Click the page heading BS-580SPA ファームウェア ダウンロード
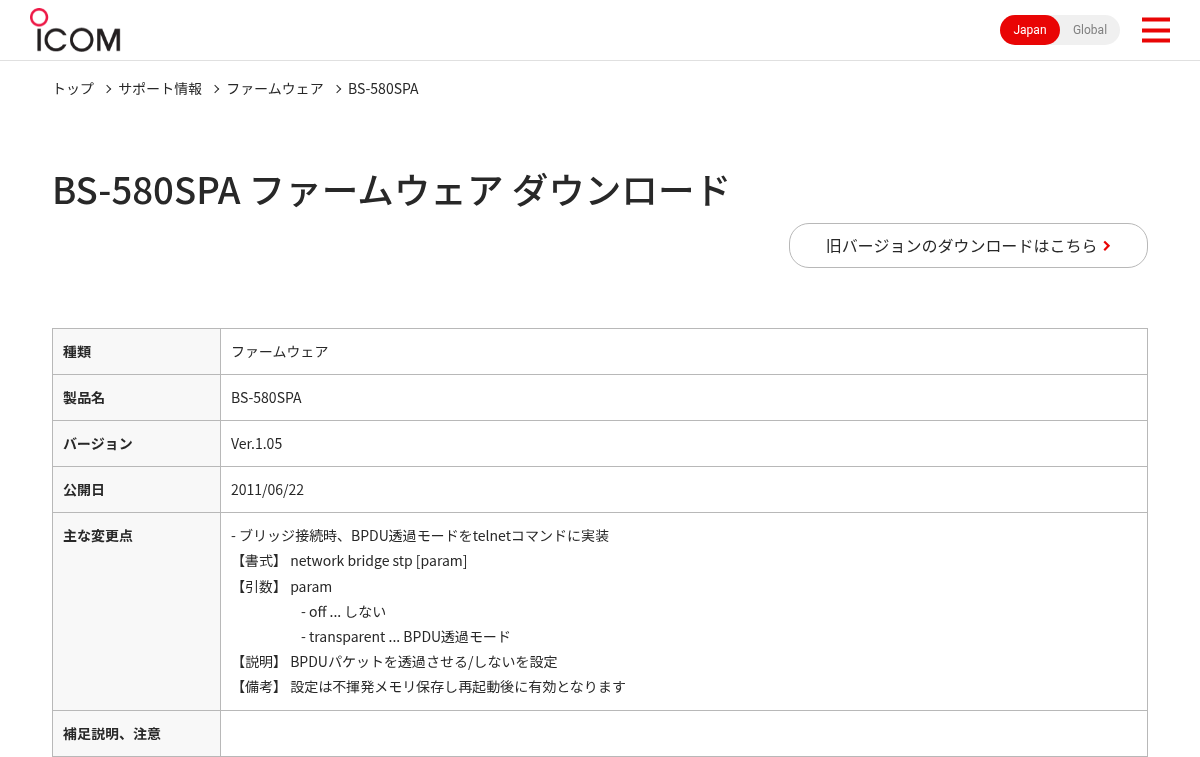1200x757 pixels. 391,190
